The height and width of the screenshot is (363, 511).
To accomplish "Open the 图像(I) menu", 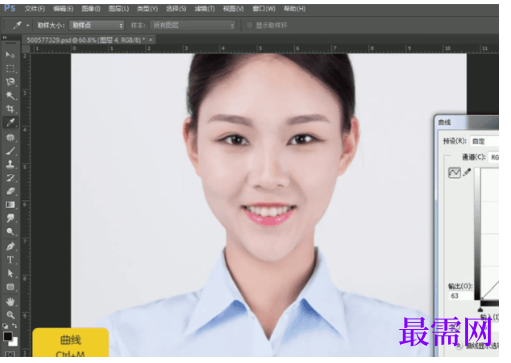I will click(91, 9).
